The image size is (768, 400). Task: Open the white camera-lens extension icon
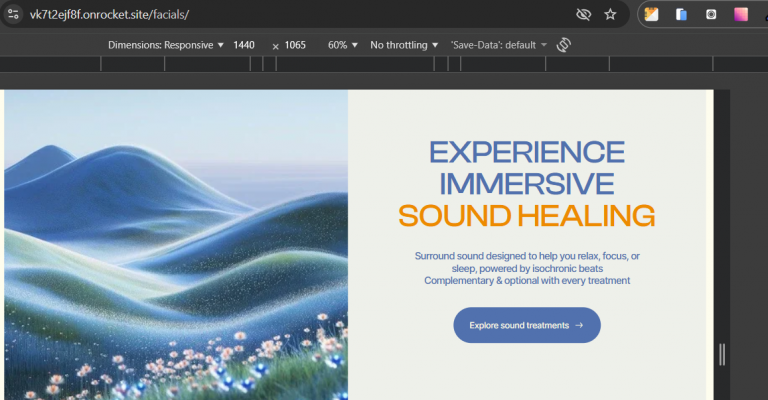pos(711,14)
